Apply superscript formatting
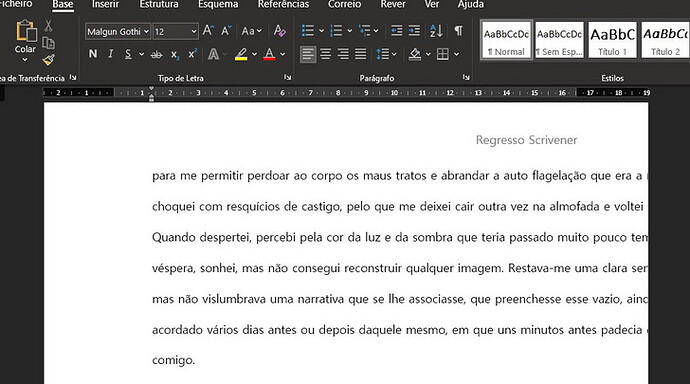690x384 pixels. 192,54
